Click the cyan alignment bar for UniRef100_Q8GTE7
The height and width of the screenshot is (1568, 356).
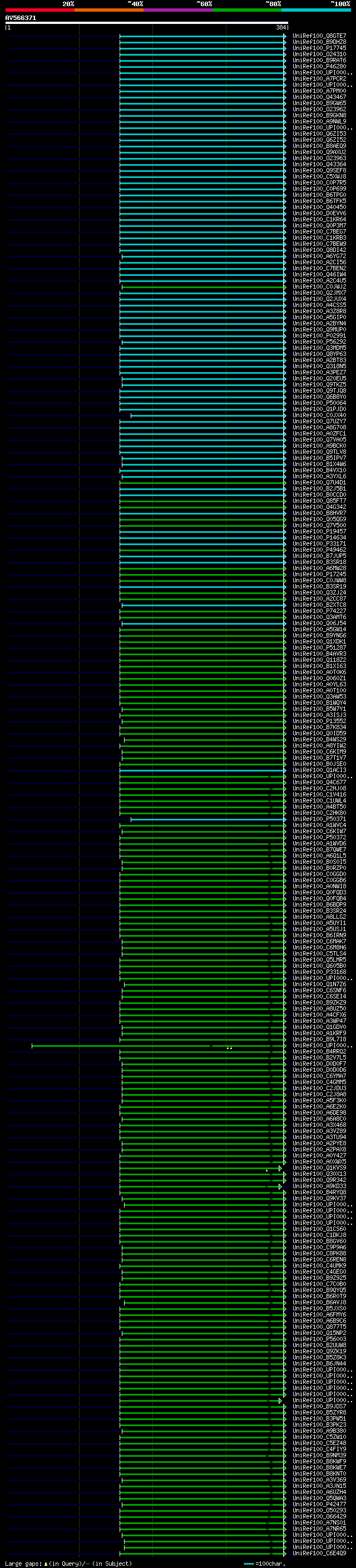(x=202, y=36)
